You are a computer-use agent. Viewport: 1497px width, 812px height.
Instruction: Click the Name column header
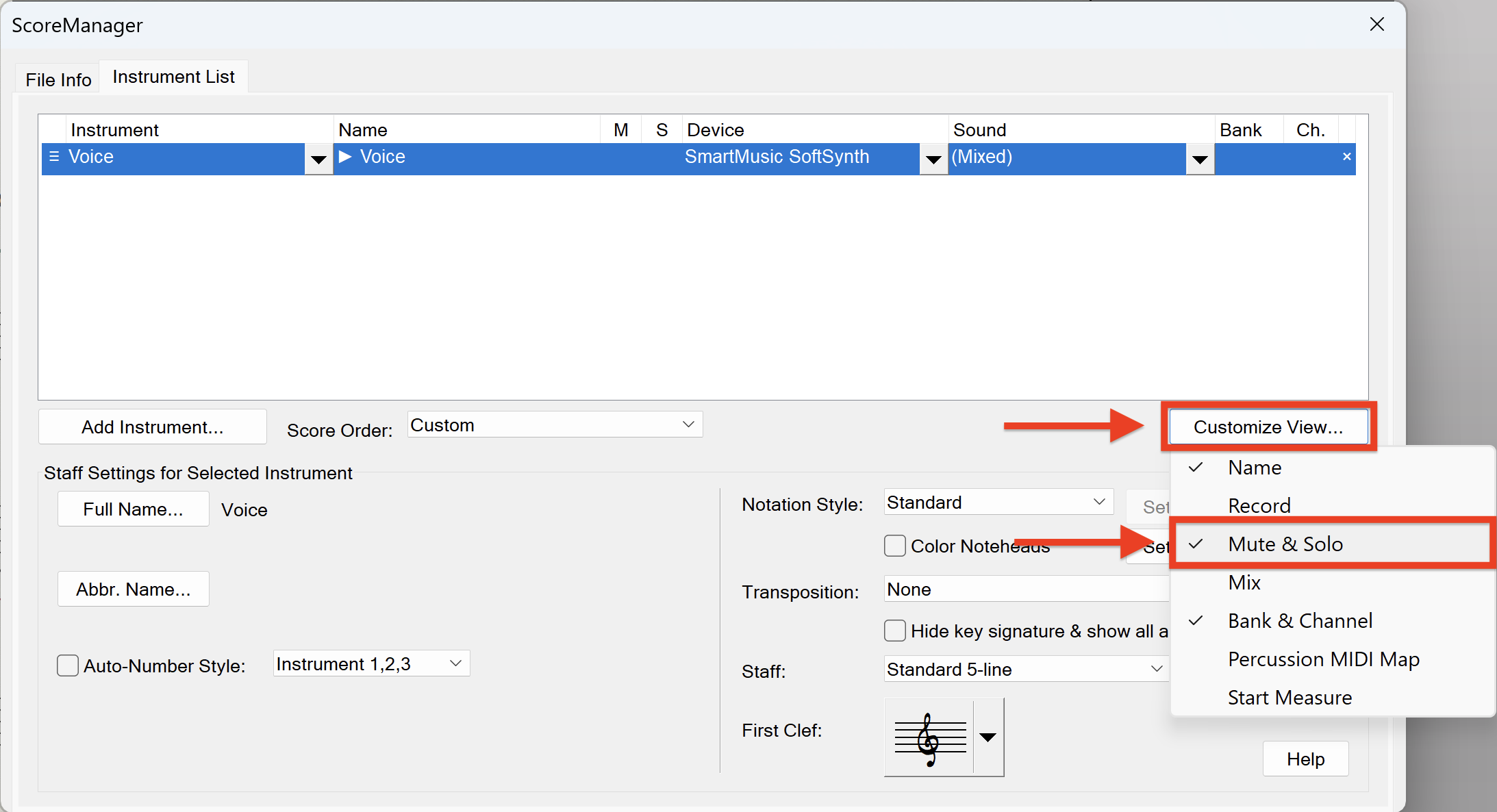click(x=467, y=129)
